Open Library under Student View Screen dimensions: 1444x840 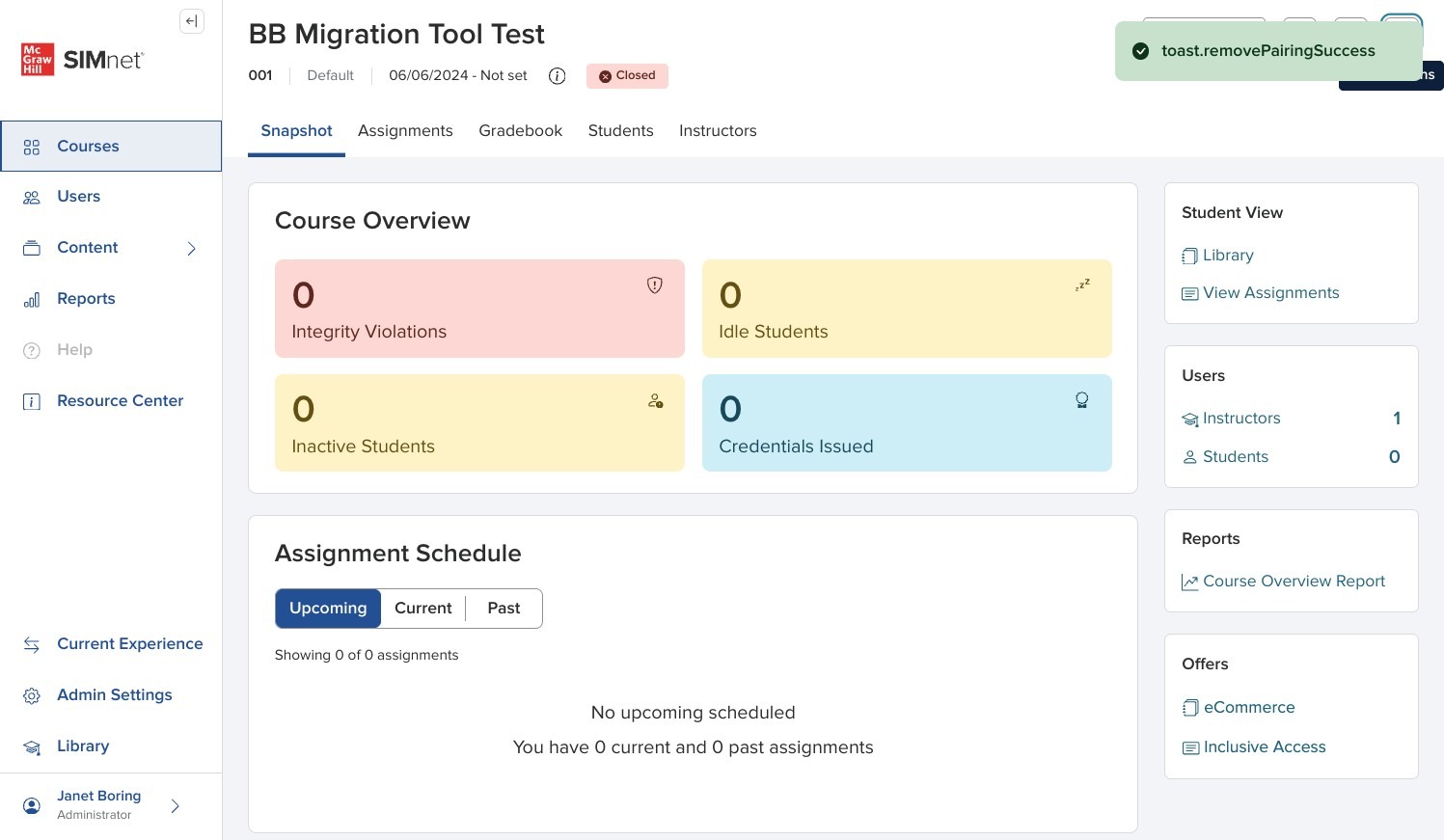coord(1218,256)
